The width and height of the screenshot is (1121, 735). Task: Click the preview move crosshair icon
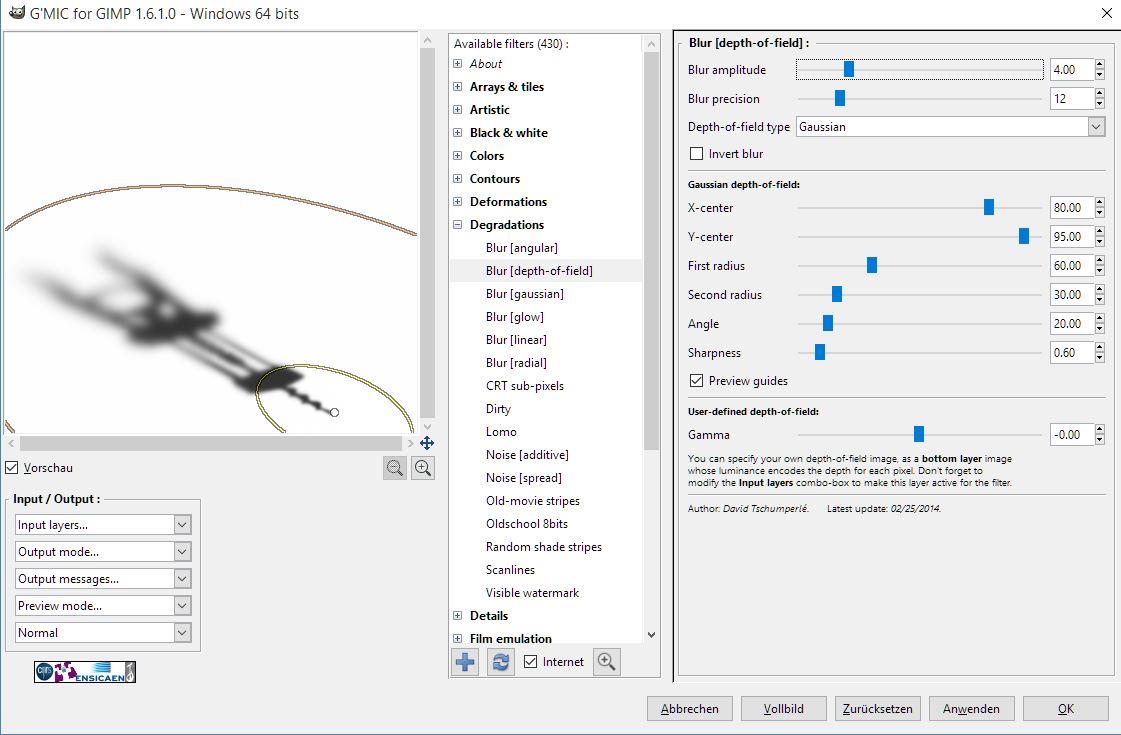(x=427, y=443)
